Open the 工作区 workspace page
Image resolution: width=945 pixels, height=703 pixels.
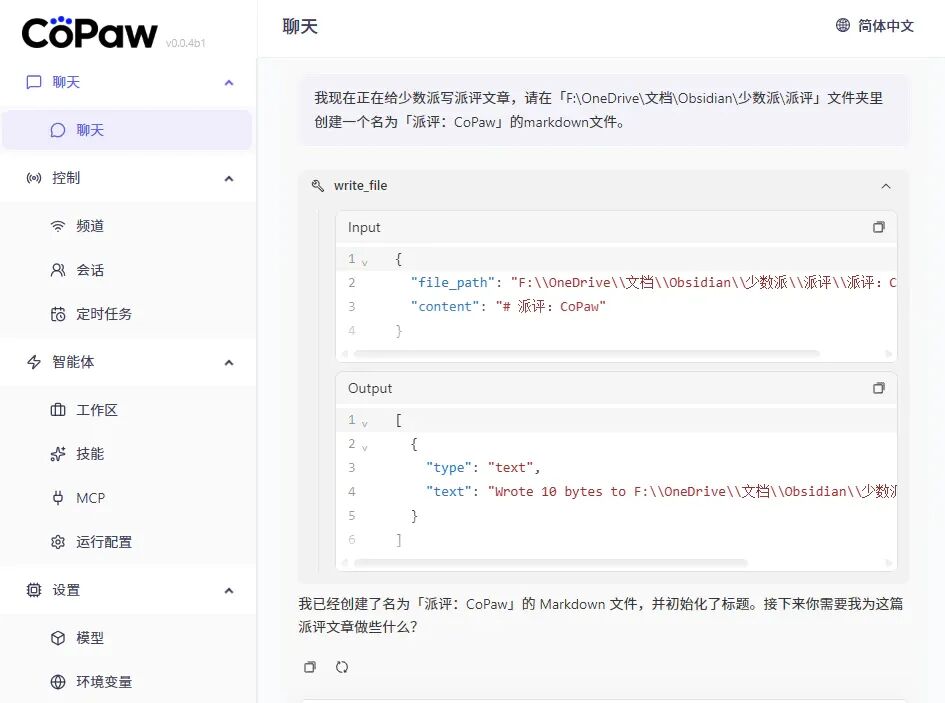pyautogui.click(x=127, y=410)
